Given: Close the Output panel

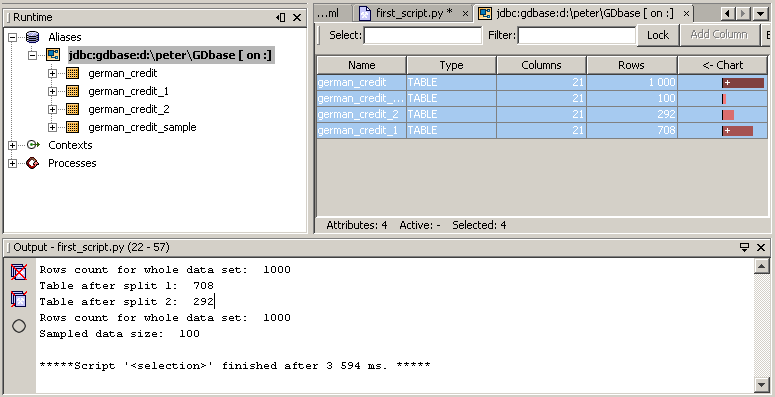Looking at the screenshot, I should 761,247.
